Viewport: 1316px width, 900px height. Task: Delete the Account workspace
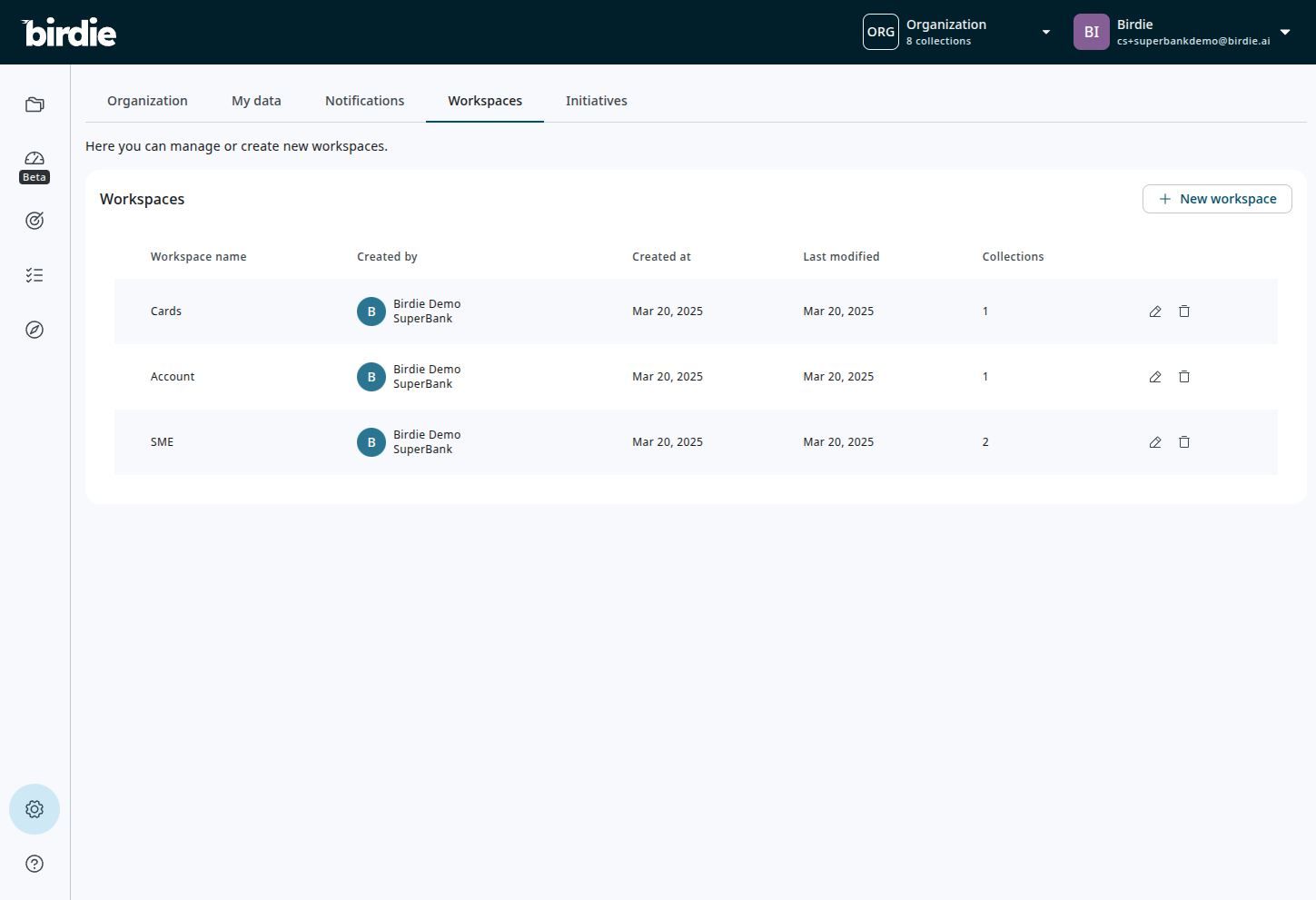1184,377
